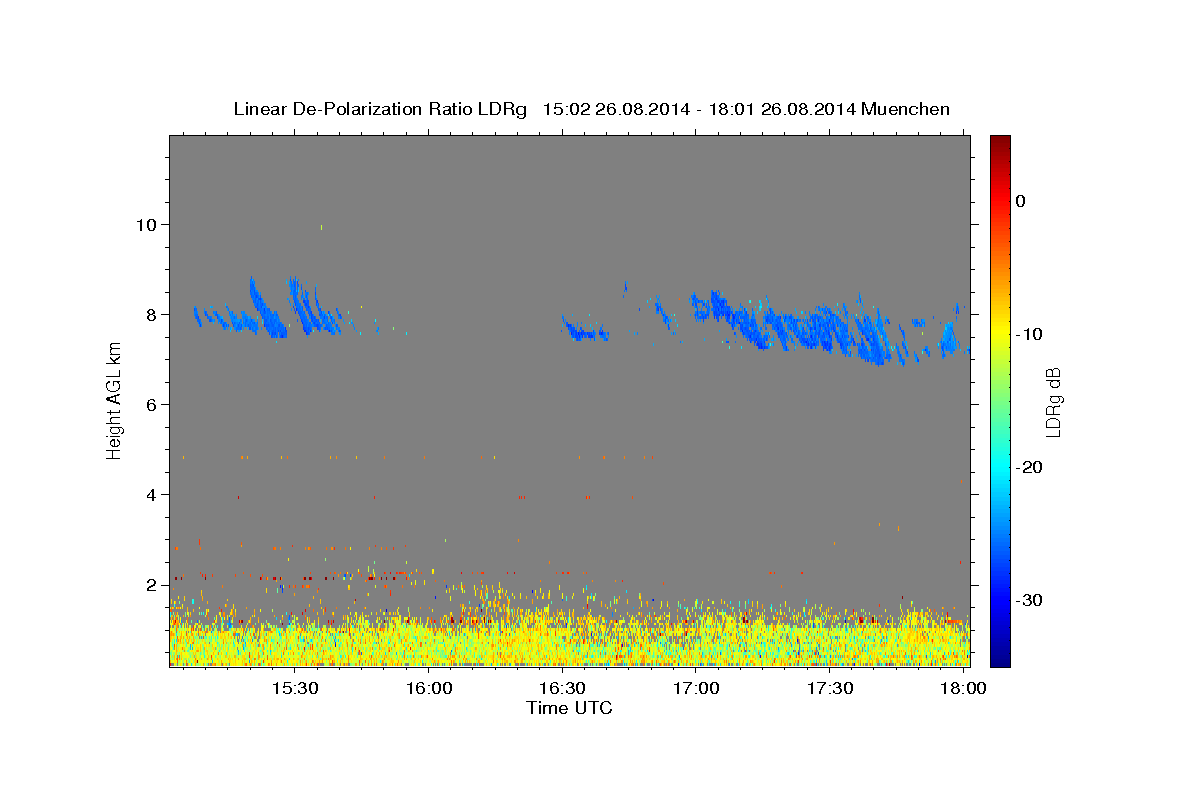Screen dimensions: 1200x800
Task: Click the 'Time UTC' x-axis label
Action: pos(569,708)
